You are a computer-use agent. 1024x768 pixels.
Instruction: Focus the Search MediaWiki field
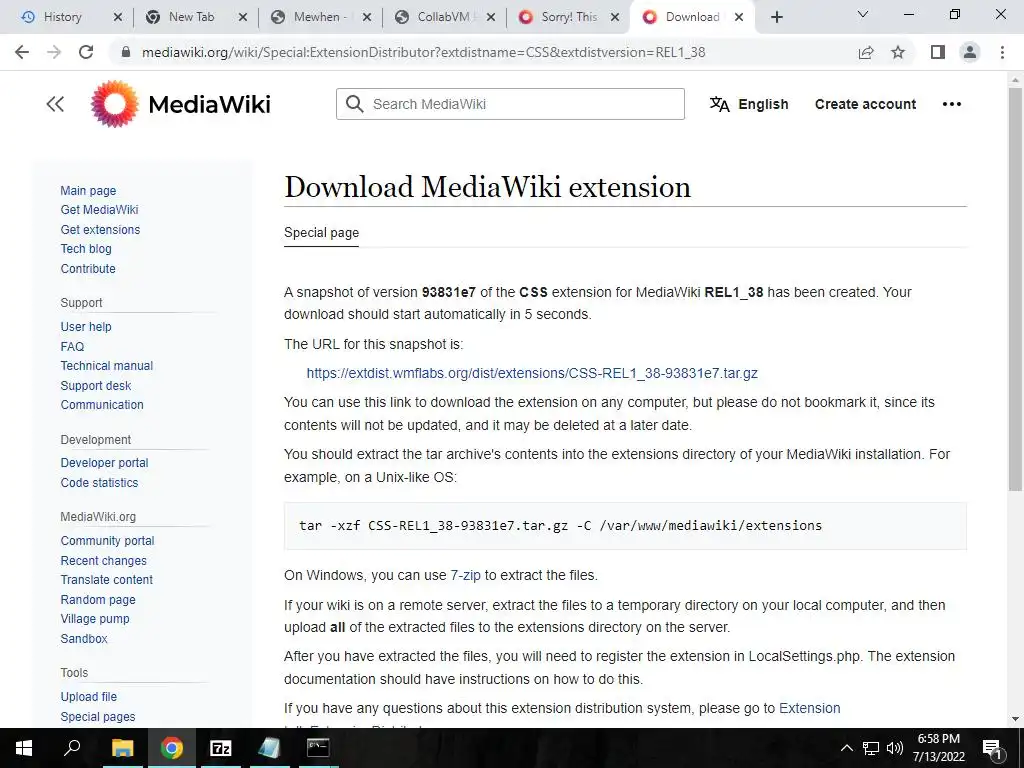click(x=510, y=104)
